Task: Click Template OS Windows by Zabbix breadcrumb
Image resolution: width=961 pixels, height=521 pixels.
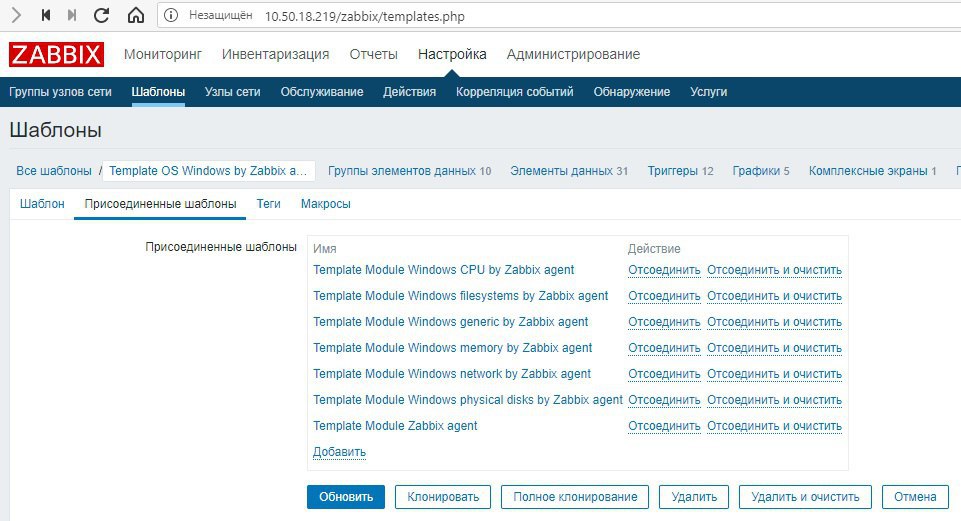Action: click(x=208, y=171)
